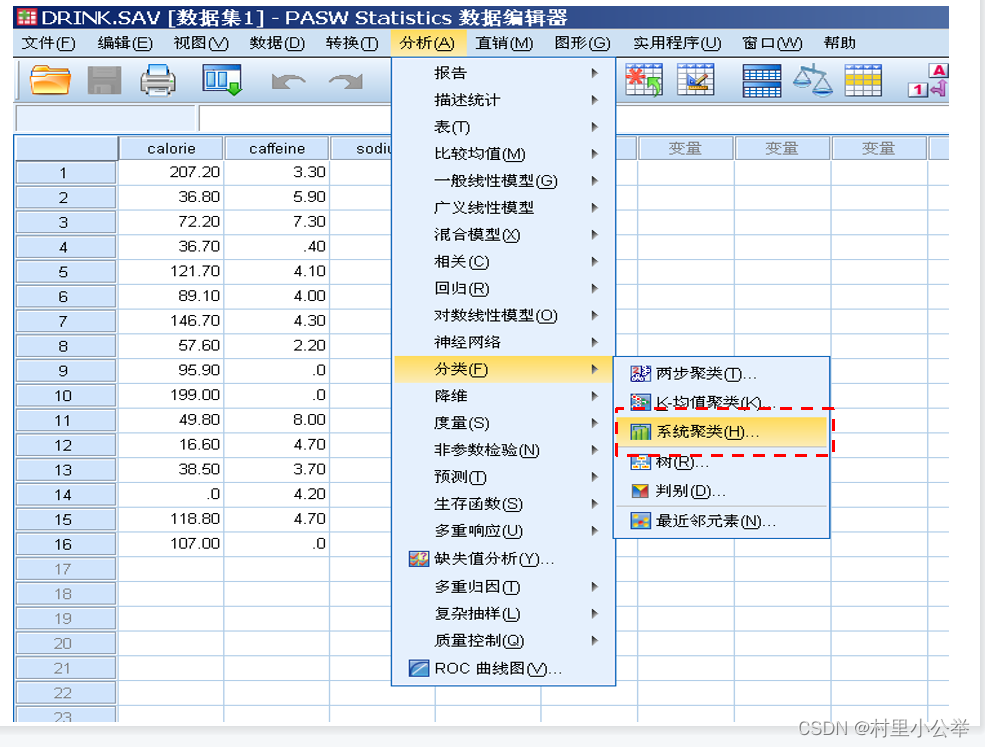
Task: Click the Value labels icon at toolbar end
Action: click(x=929, y=81)
